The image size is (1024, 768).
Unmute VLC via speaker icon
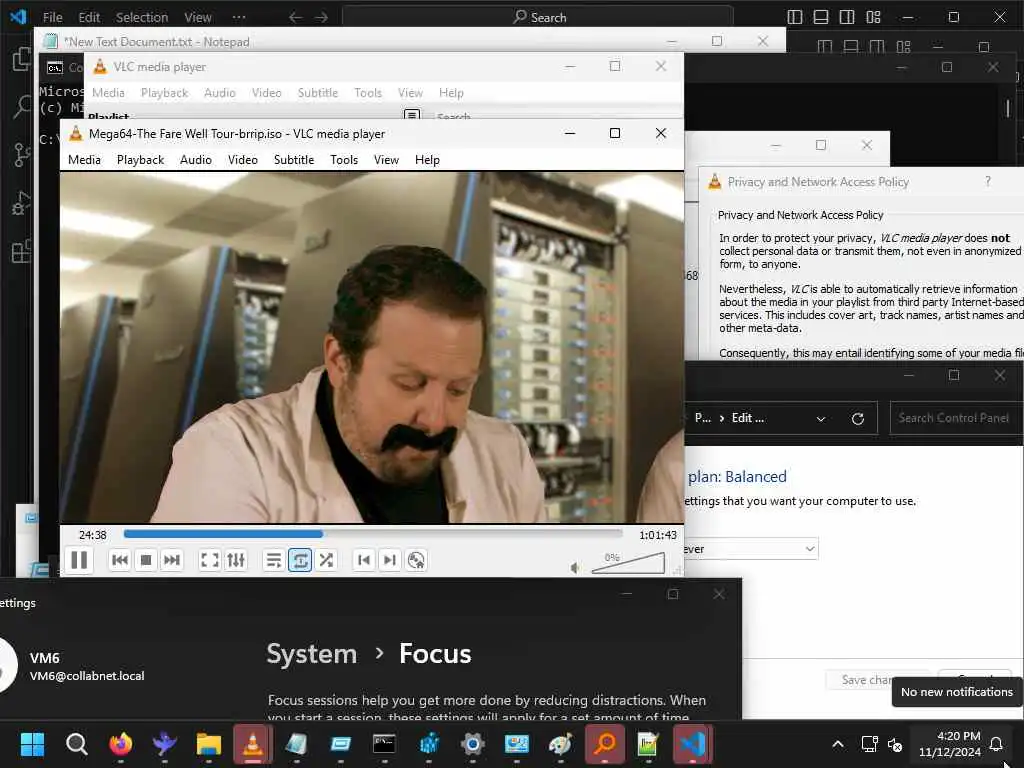click(x=575, y=568)
